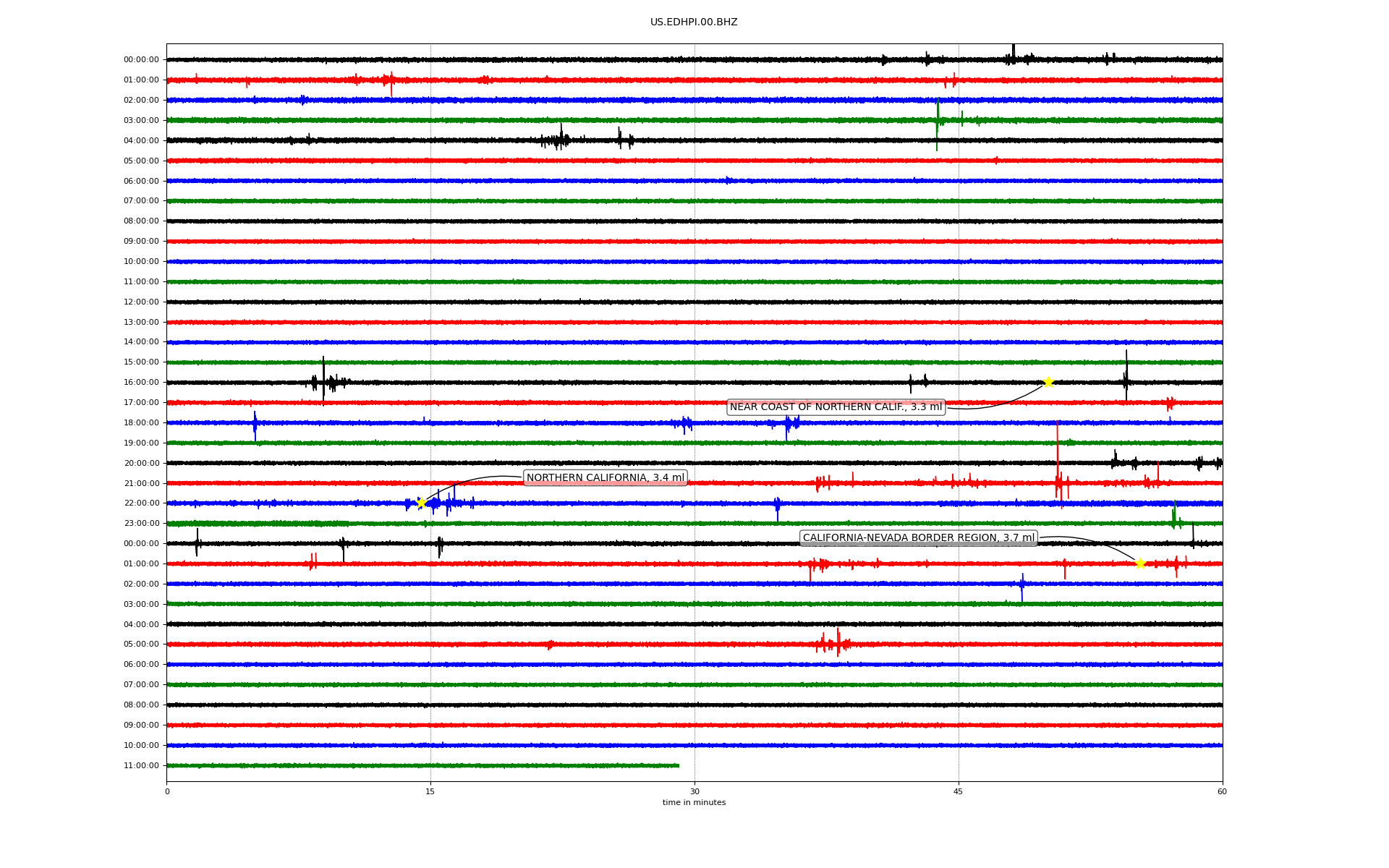Click the 45 tick label on x-axis
This screenshot has width=1389, height=868.
(x=959, y=791)
